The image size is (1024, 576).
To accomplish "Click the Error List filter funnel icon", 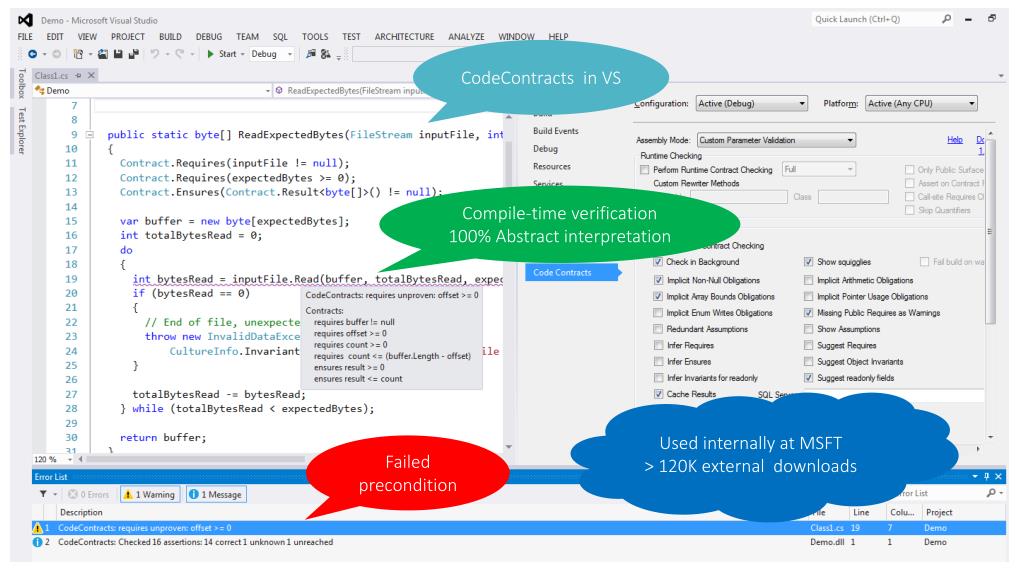I will (43, 494).
